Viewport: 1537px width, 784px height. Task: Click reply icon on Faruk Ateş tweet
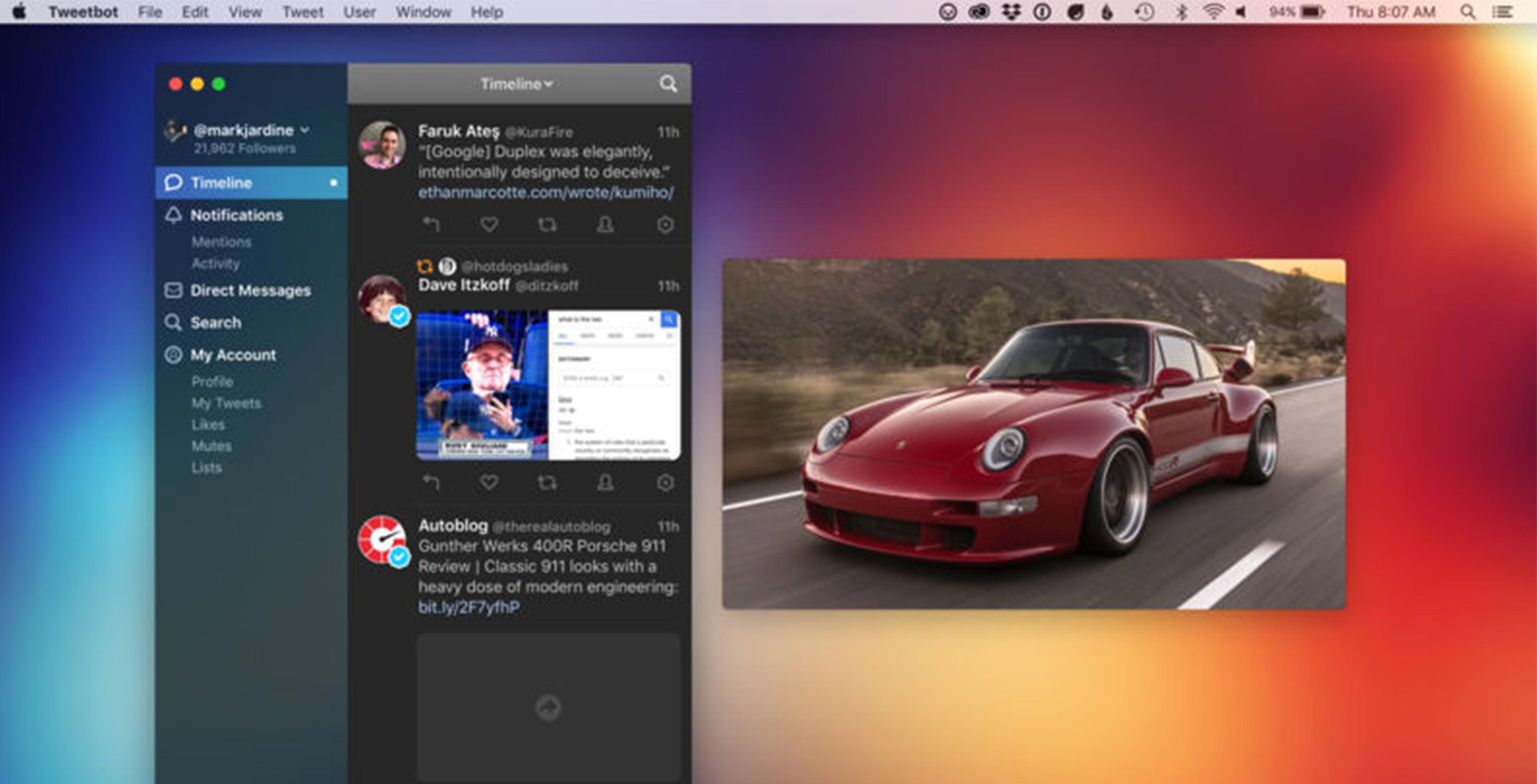pyautogui.click(x=431, y=224)
